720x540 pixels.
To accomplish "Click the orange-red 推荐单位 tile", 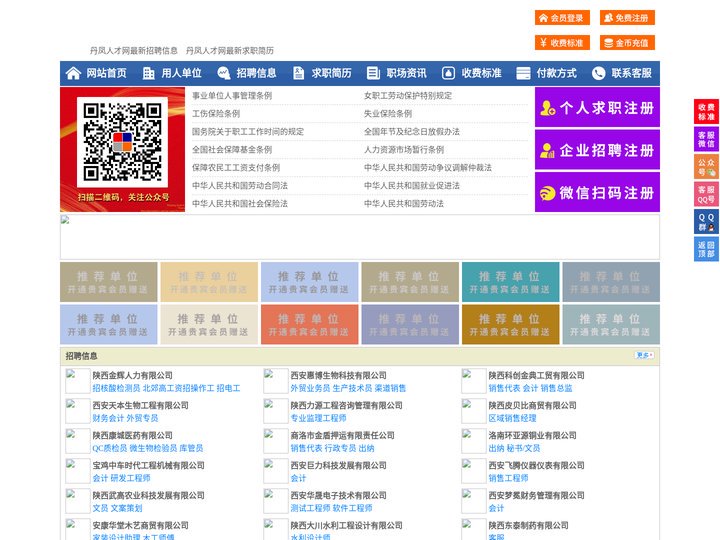I will point(309,324).
